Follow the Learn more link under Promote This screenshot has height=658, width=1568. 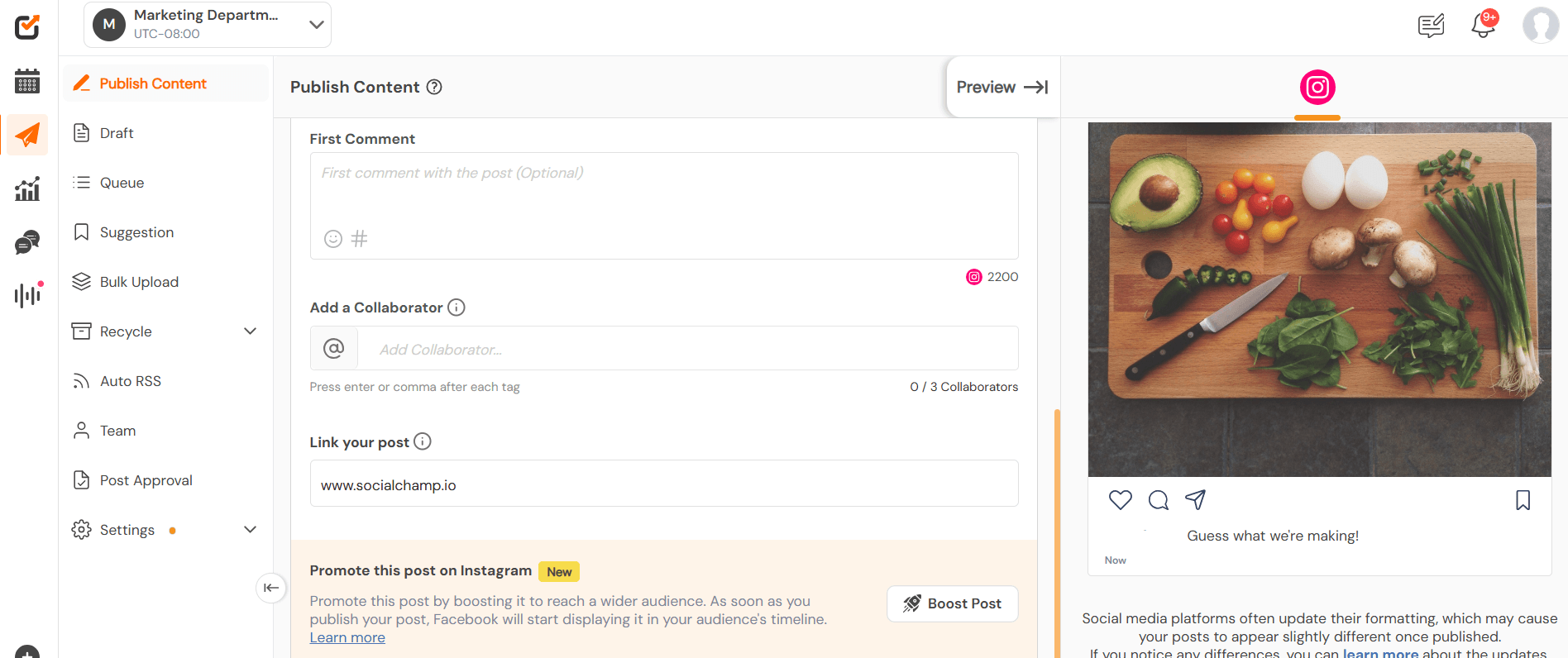(x=347, y=637)
